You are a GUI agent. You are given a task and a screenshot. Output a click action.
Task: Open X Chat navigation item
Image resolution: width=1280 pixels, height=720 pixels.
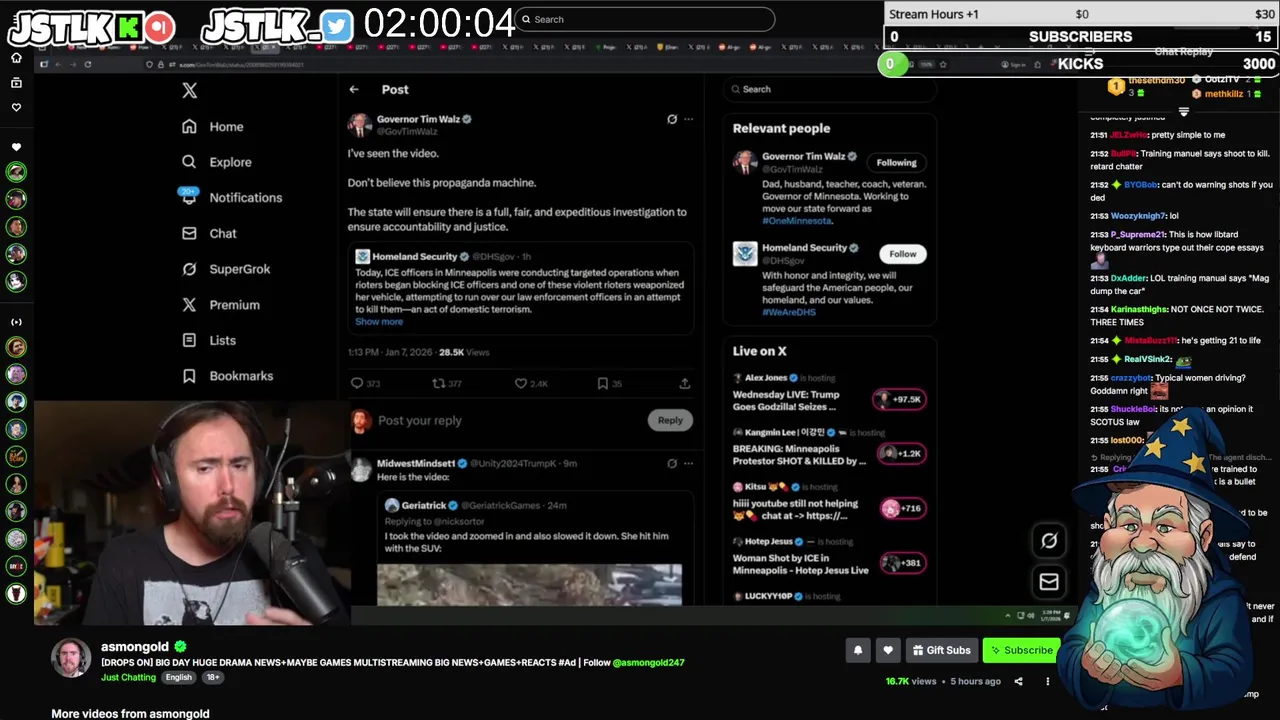pos(209,233)
